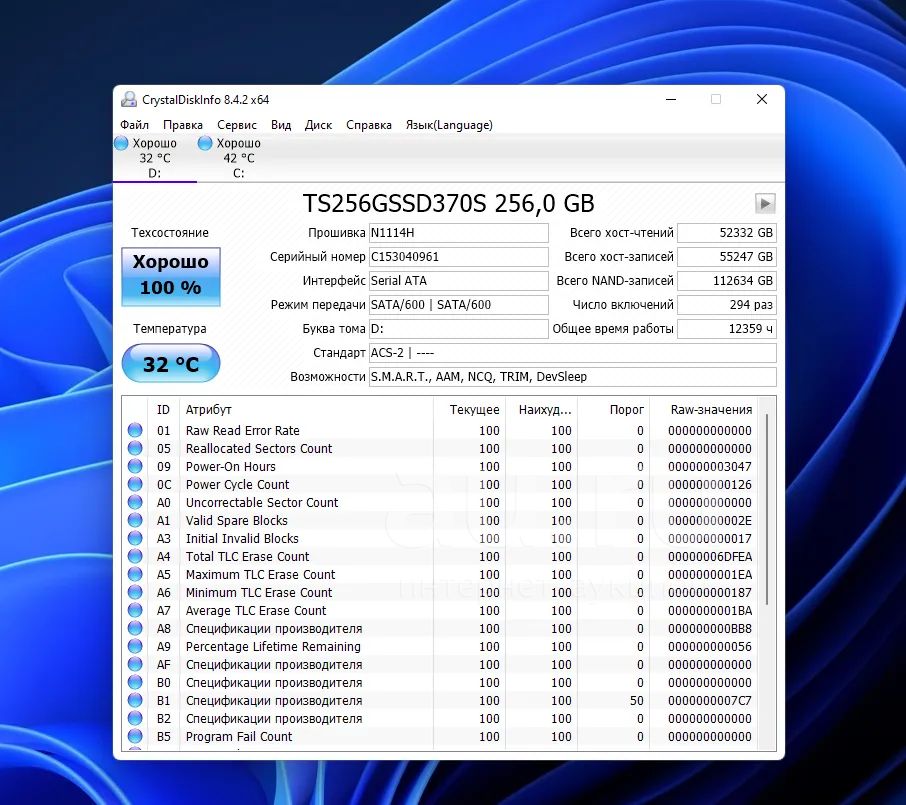Minimize the CrystalDiskInfo window
This screenshot has width=906, height=805.
point(671,99)
